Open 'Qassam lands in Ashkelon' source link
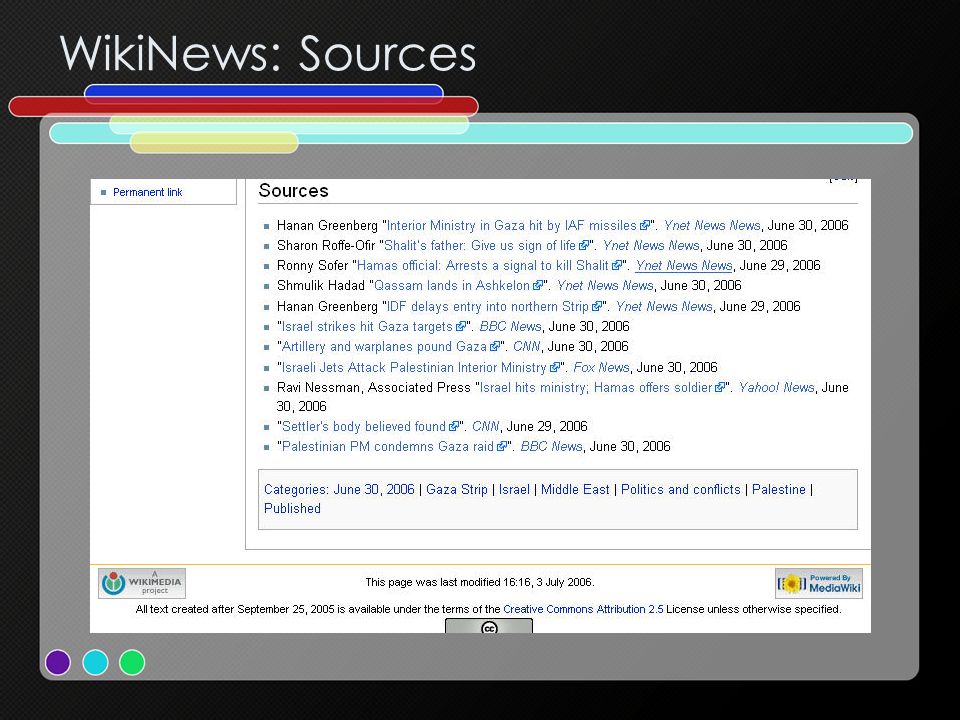 [452, 285]
